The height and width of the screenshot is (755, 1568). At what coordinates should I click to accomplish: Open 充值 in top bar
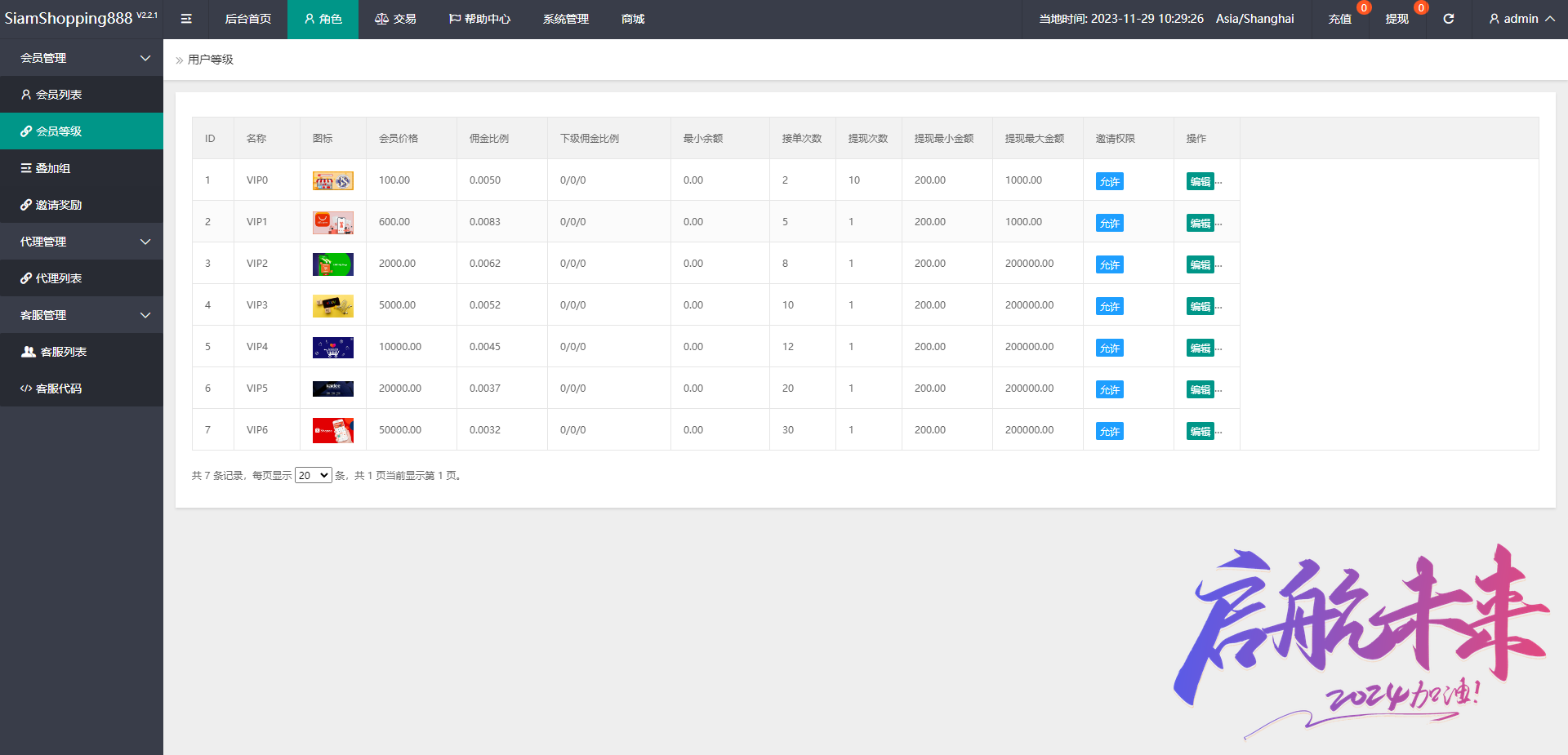tap(1340, 19)
